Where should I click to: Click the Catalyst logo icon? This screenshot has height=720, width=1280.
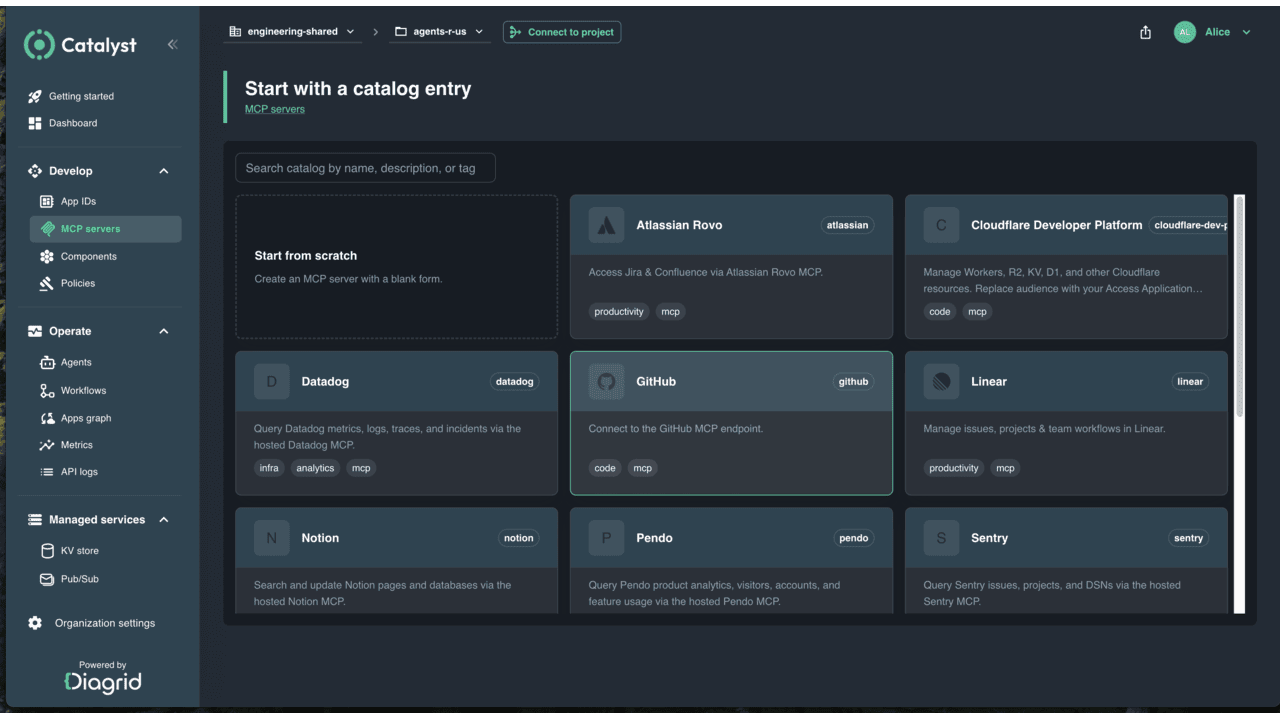point(39,44)
